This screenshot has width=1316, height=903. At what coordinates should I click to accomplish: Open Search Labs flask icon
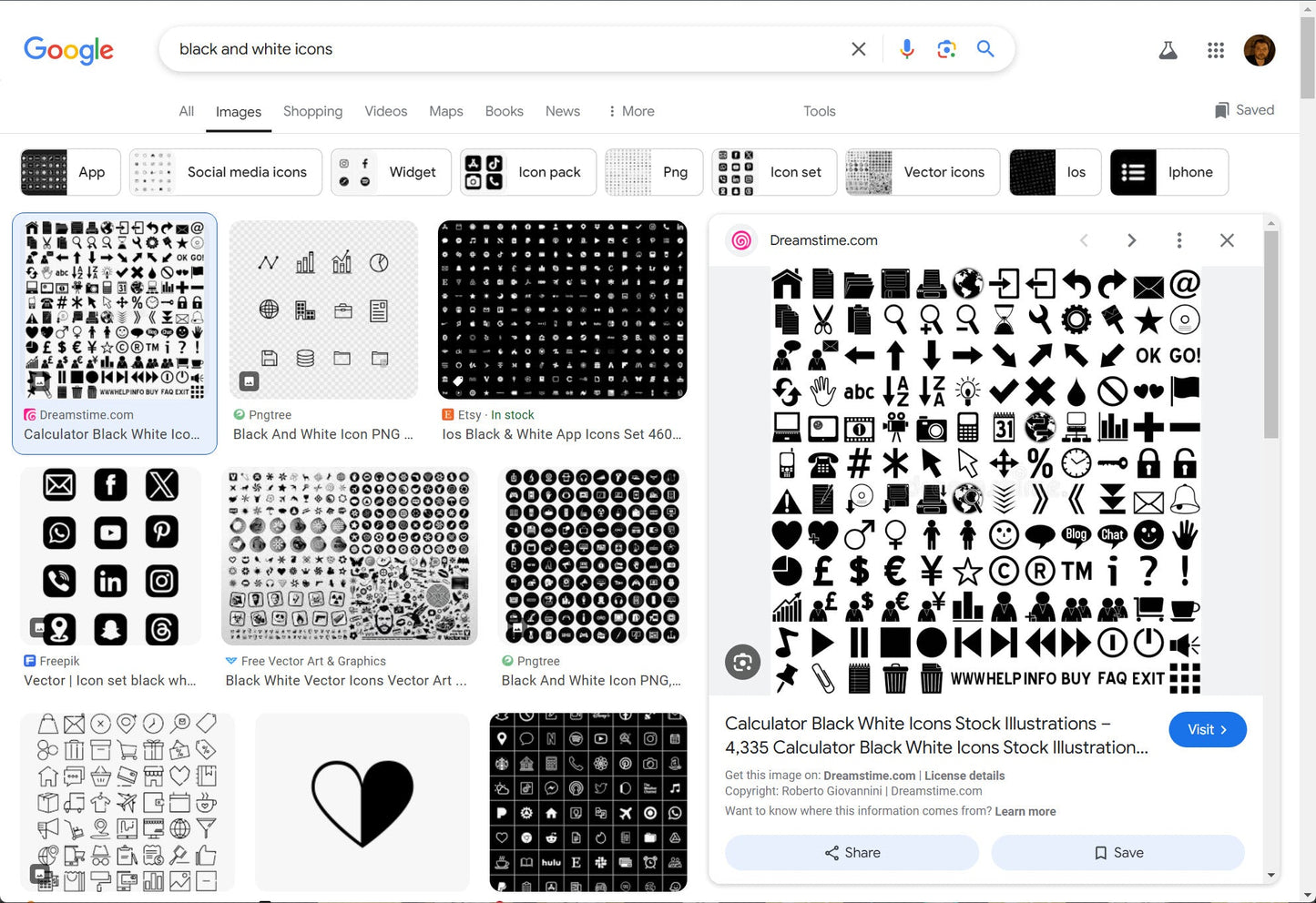[1168, 50]
